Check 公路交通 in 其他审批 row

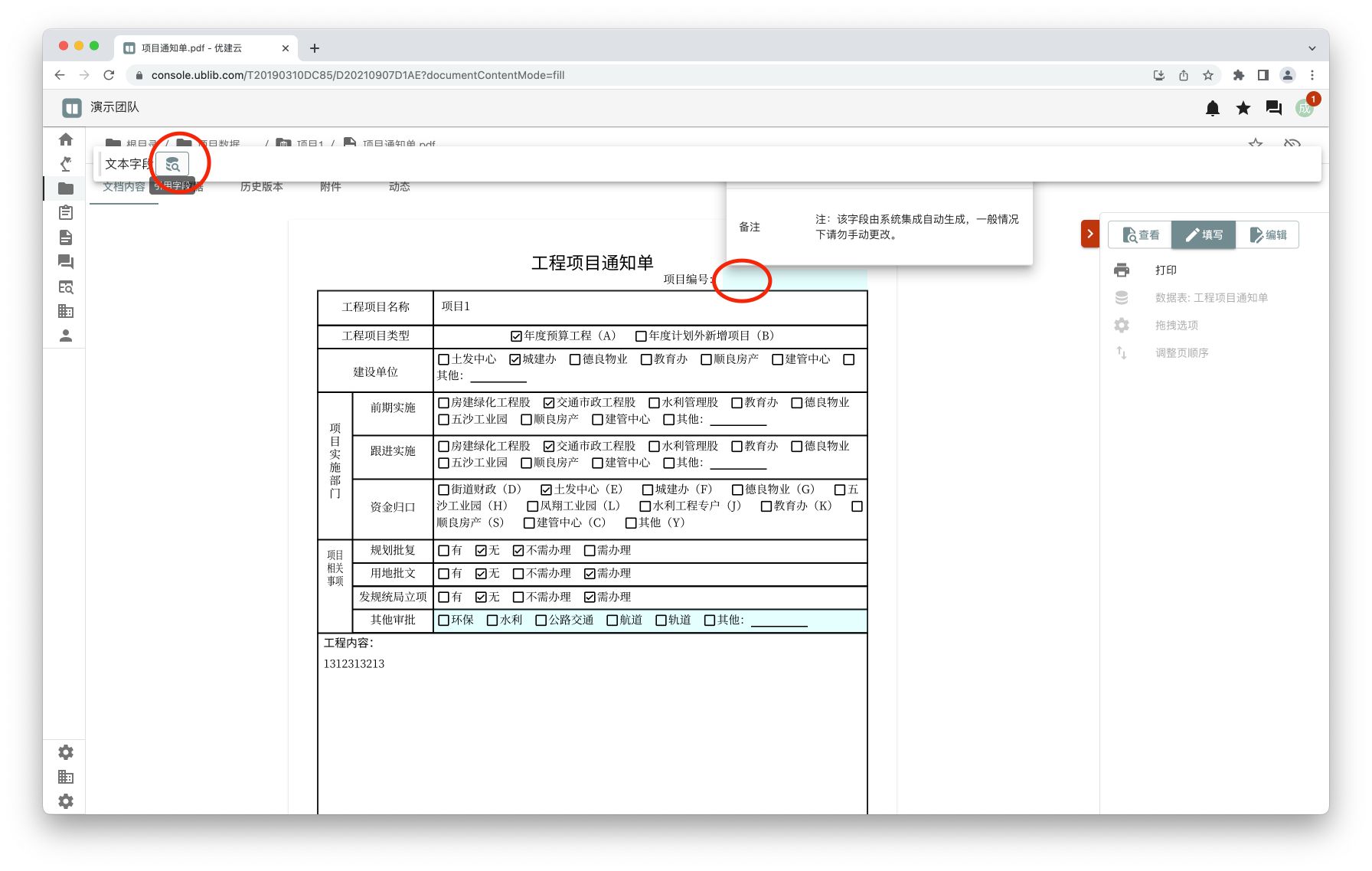coord(541,621)
